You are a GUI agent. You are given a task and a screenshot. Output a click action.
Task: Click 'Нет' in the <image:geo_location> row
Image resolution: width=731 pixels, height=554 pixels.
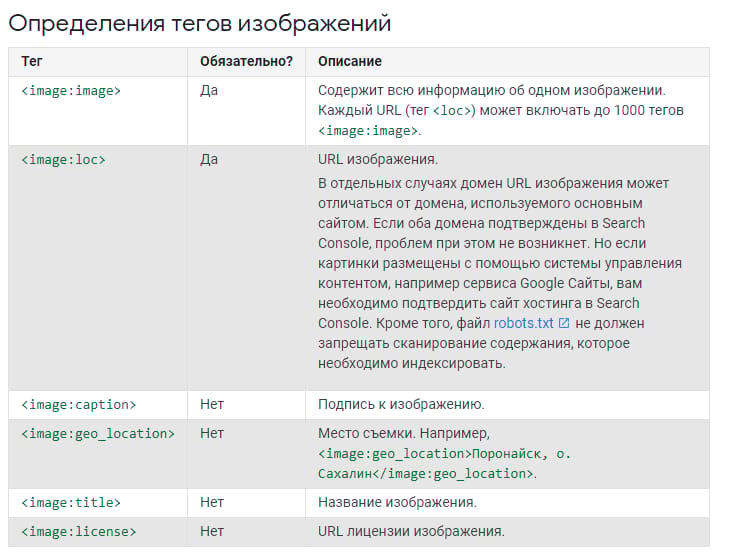(212, 433)
